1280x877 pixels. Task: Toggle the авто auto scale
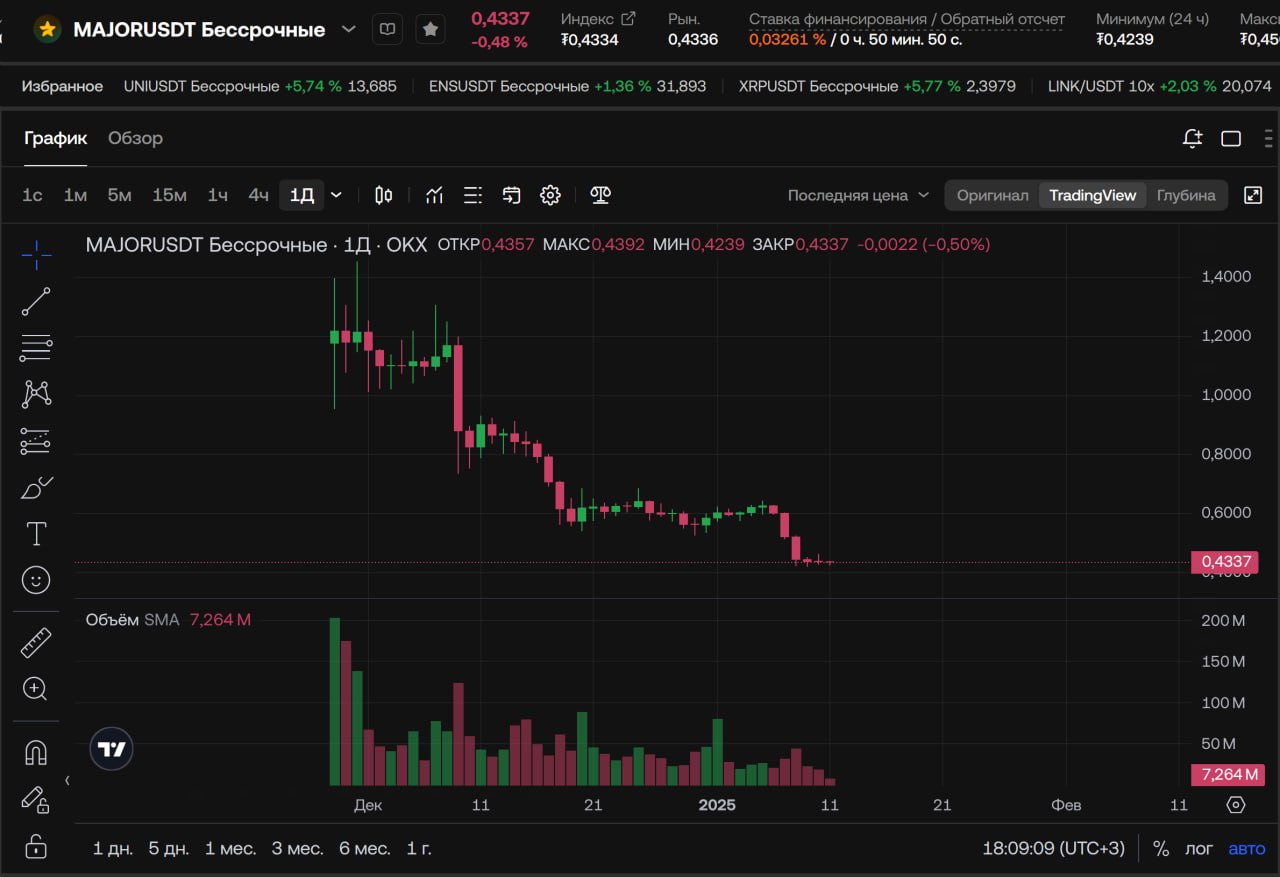tap(1247, 848)
